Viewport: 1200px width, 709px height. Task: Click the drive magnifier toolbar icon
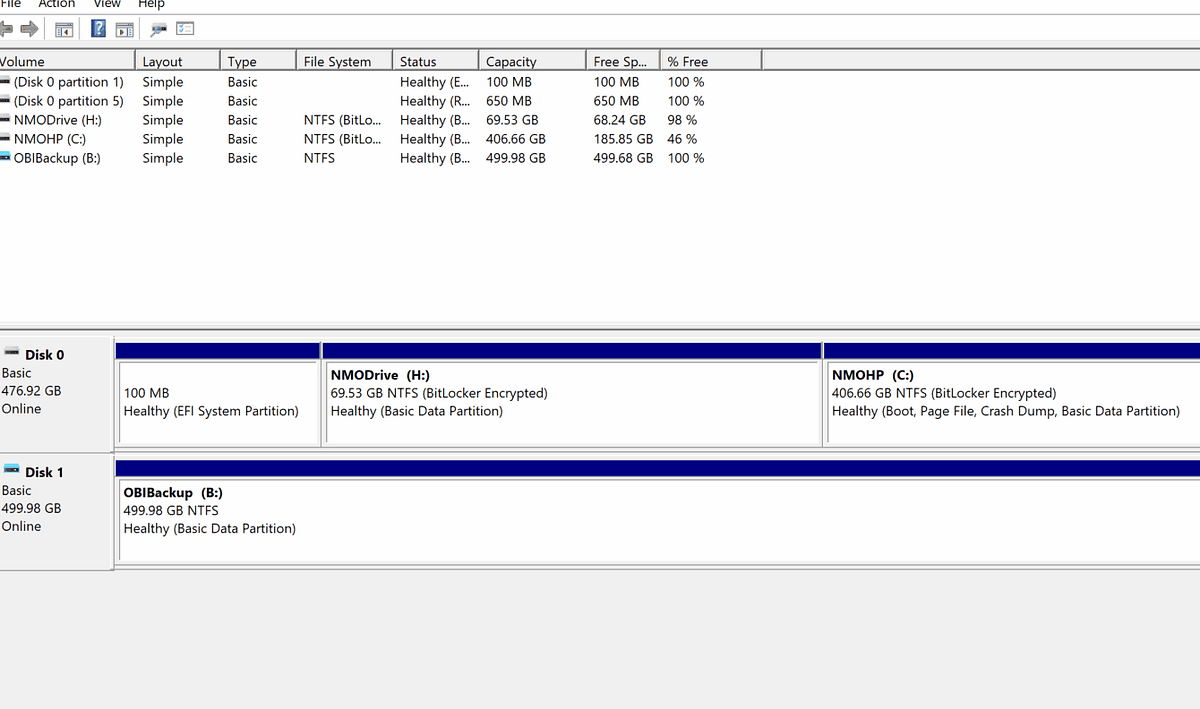tap(157, 28)
